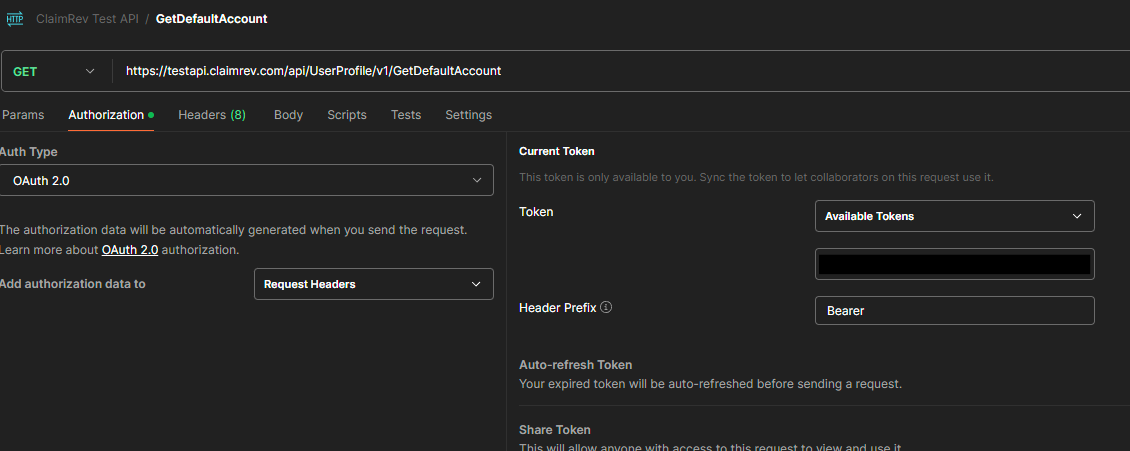Click the Bearer header prefix field
The width and height of the screenshot is (1130, 451).
(x=954, y=311)
